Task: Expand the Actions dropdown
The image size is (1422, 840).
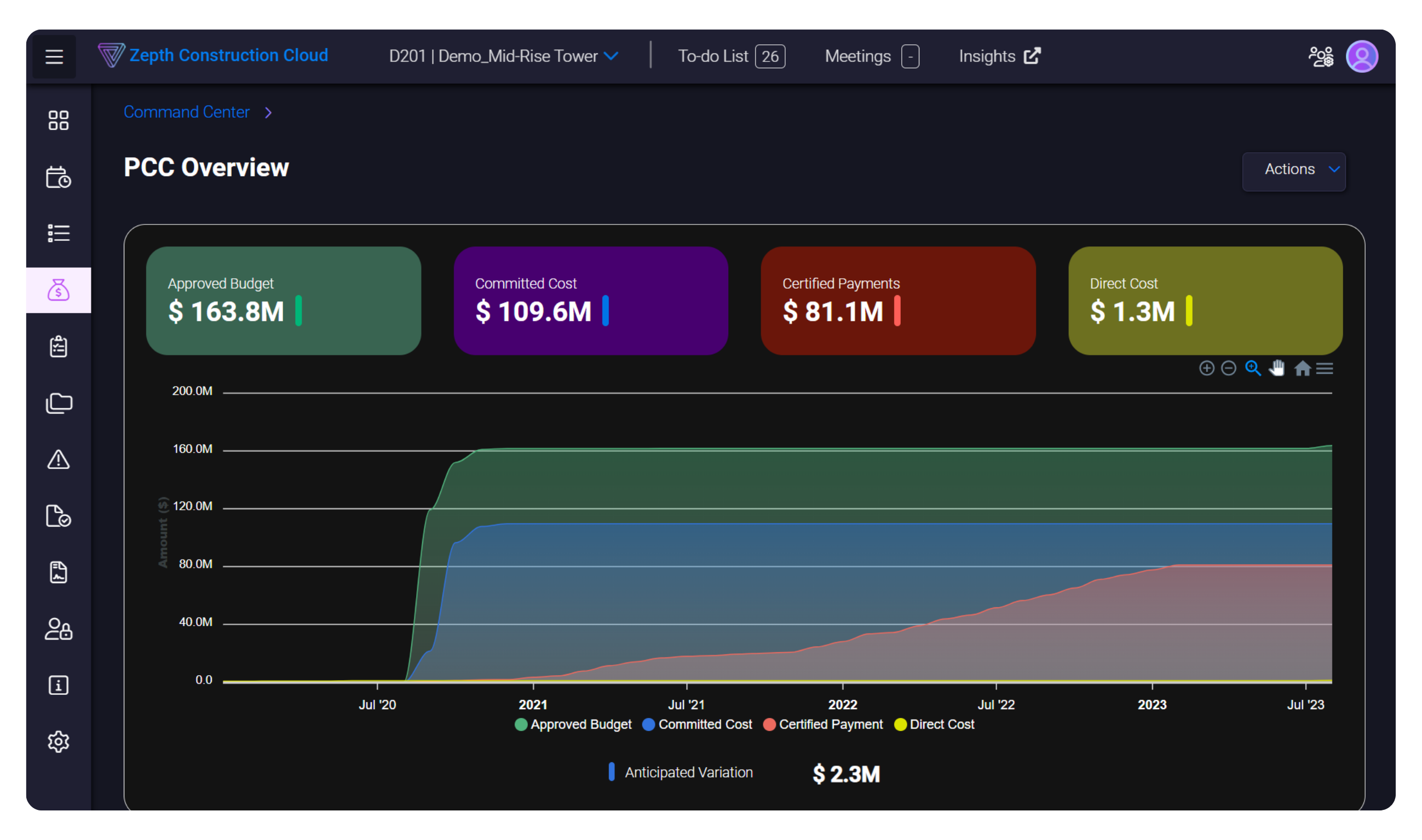Action: coord(1293,169)
